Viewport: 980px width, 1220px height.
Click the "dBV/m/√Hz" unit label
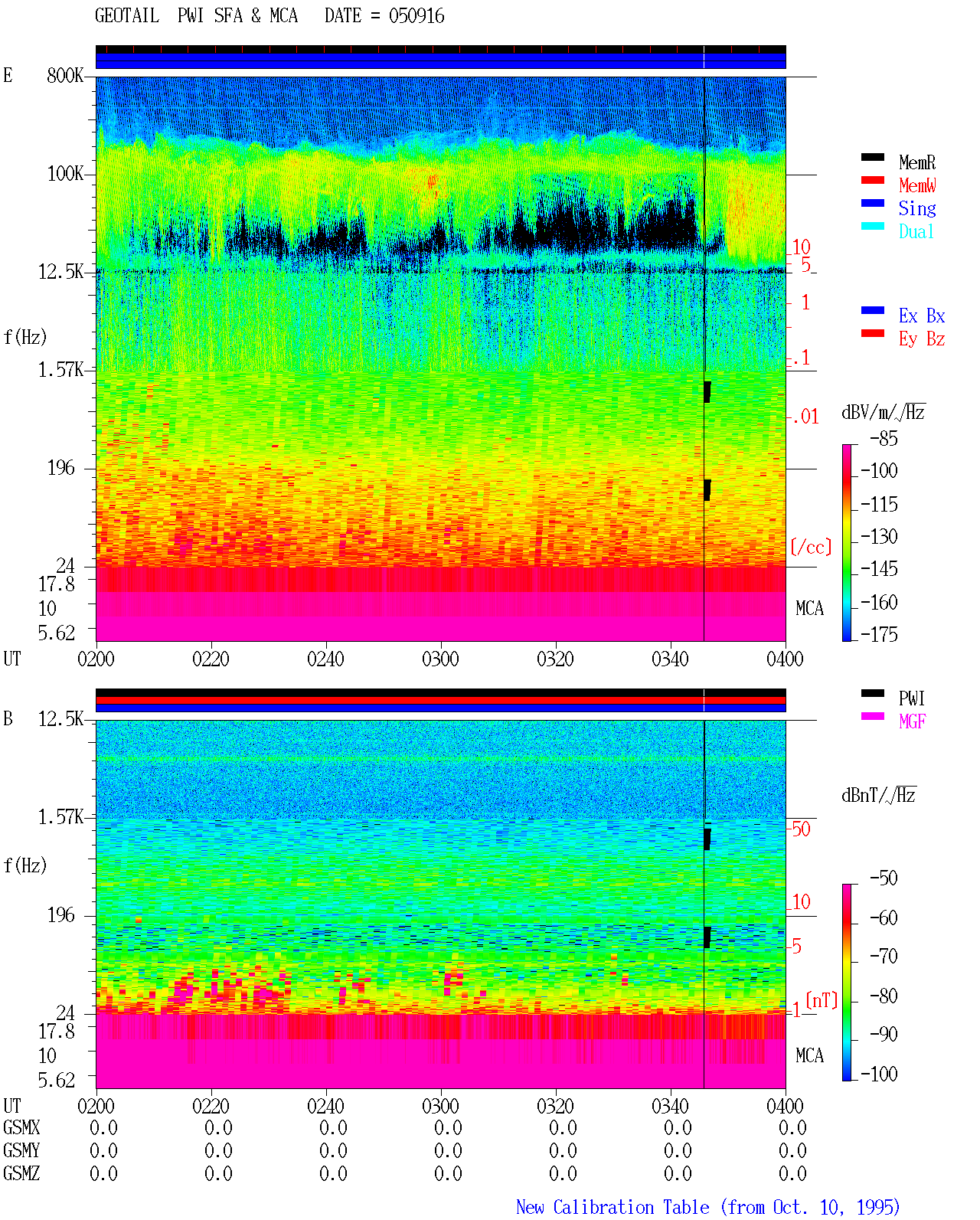click(884, 412)
